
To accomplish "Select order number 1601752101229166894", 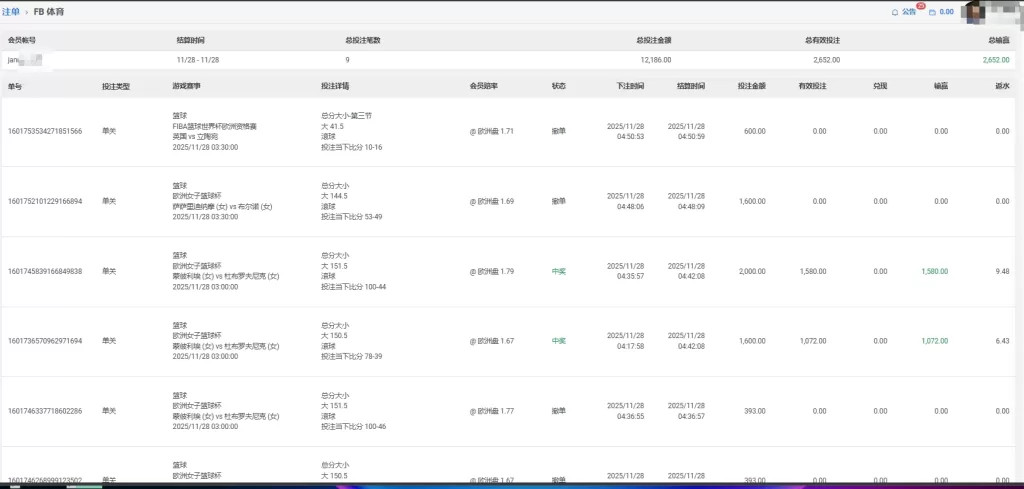I will (45, 201).
